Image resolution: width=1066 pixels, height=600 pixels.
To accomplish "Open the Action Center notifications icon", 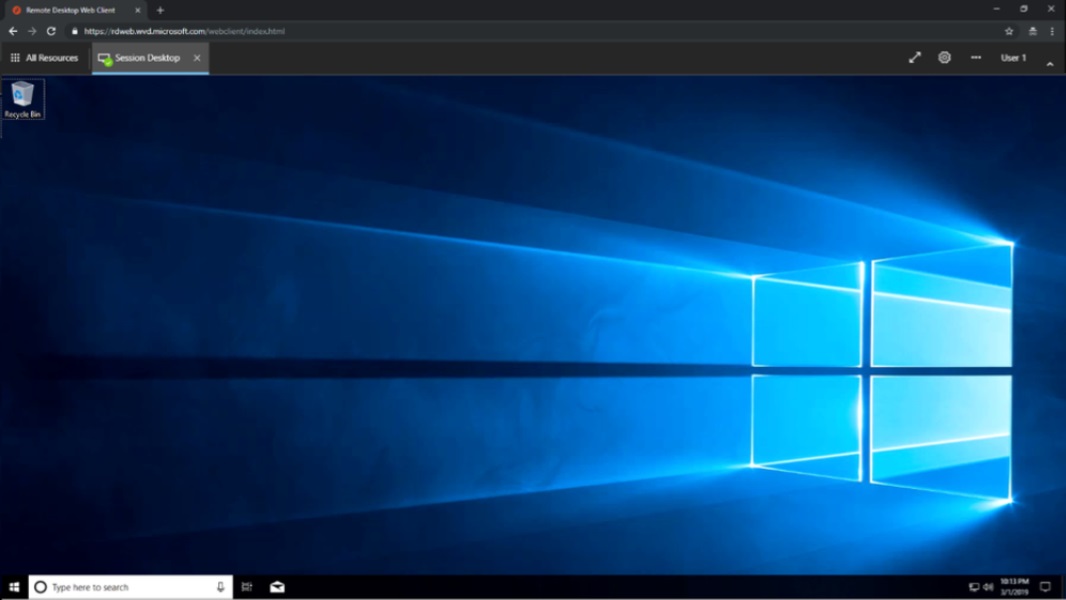I will 1045,587.
